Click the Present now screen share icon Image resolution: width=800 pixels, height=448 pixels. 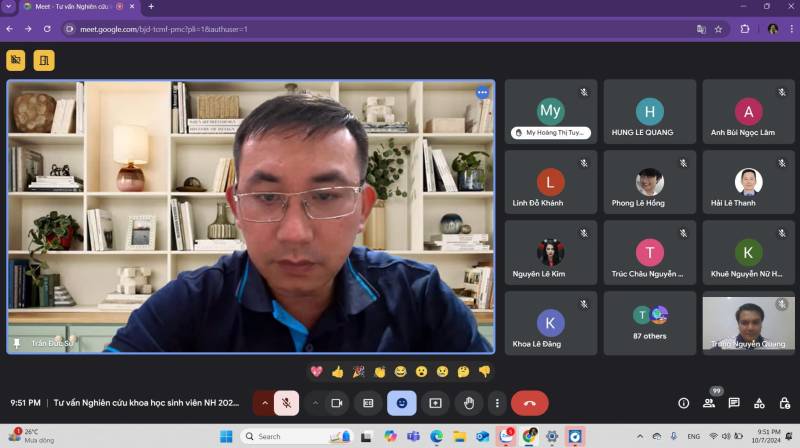tap(435, 403)
